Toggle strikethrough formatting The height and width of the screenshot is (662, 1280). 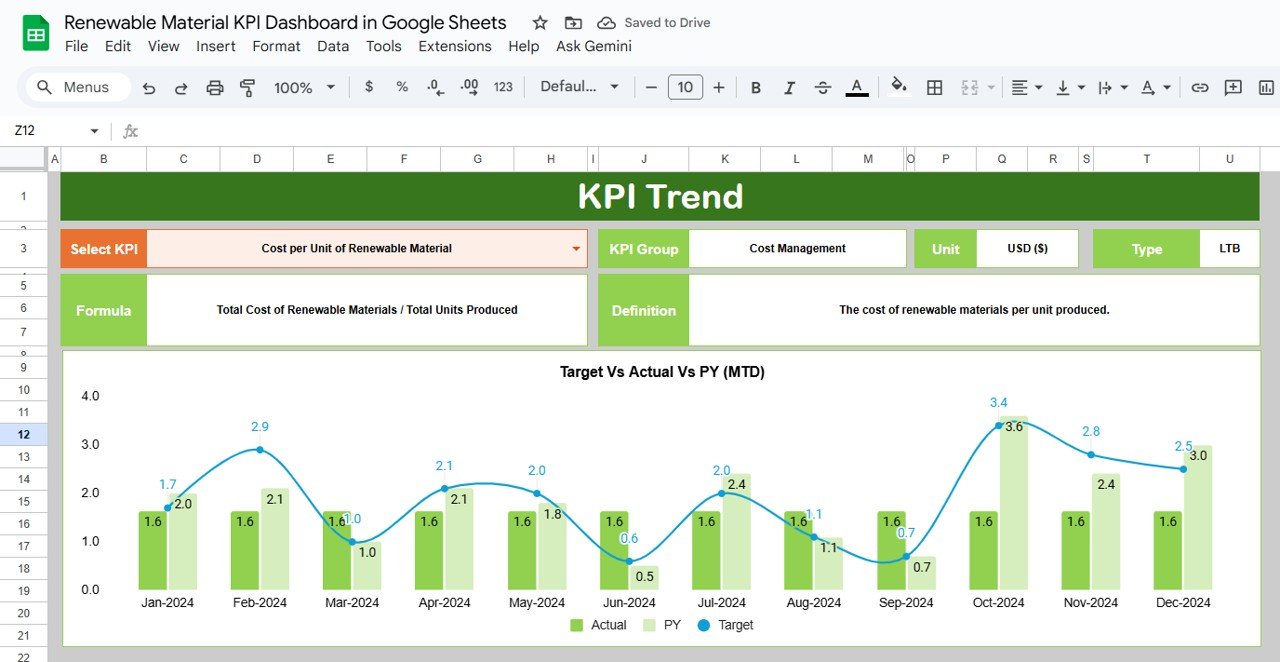click(822, 87)
